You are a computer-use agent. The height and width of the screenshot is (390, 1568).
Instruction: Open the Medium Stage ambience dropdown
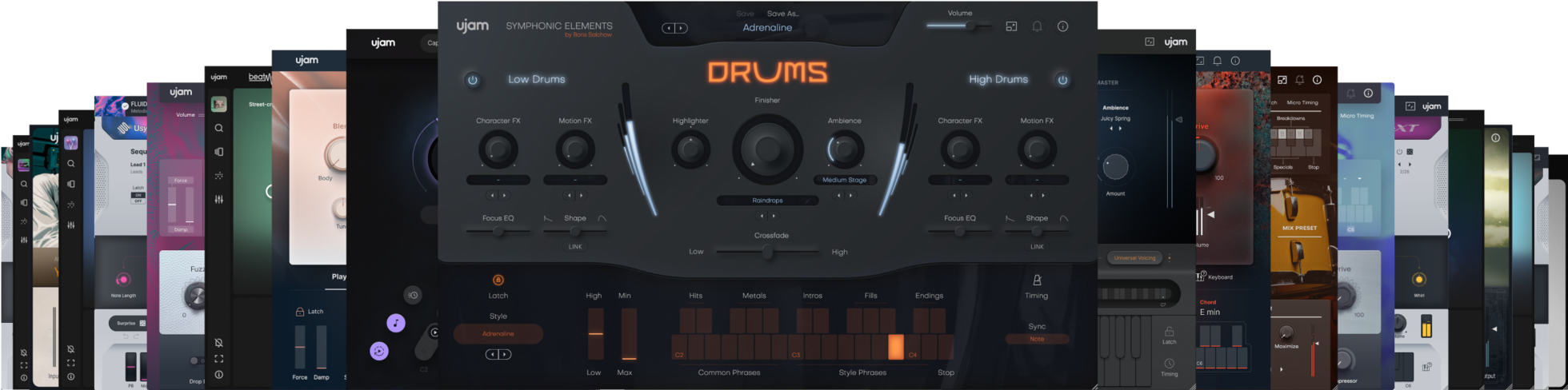(x=844, y=180)
